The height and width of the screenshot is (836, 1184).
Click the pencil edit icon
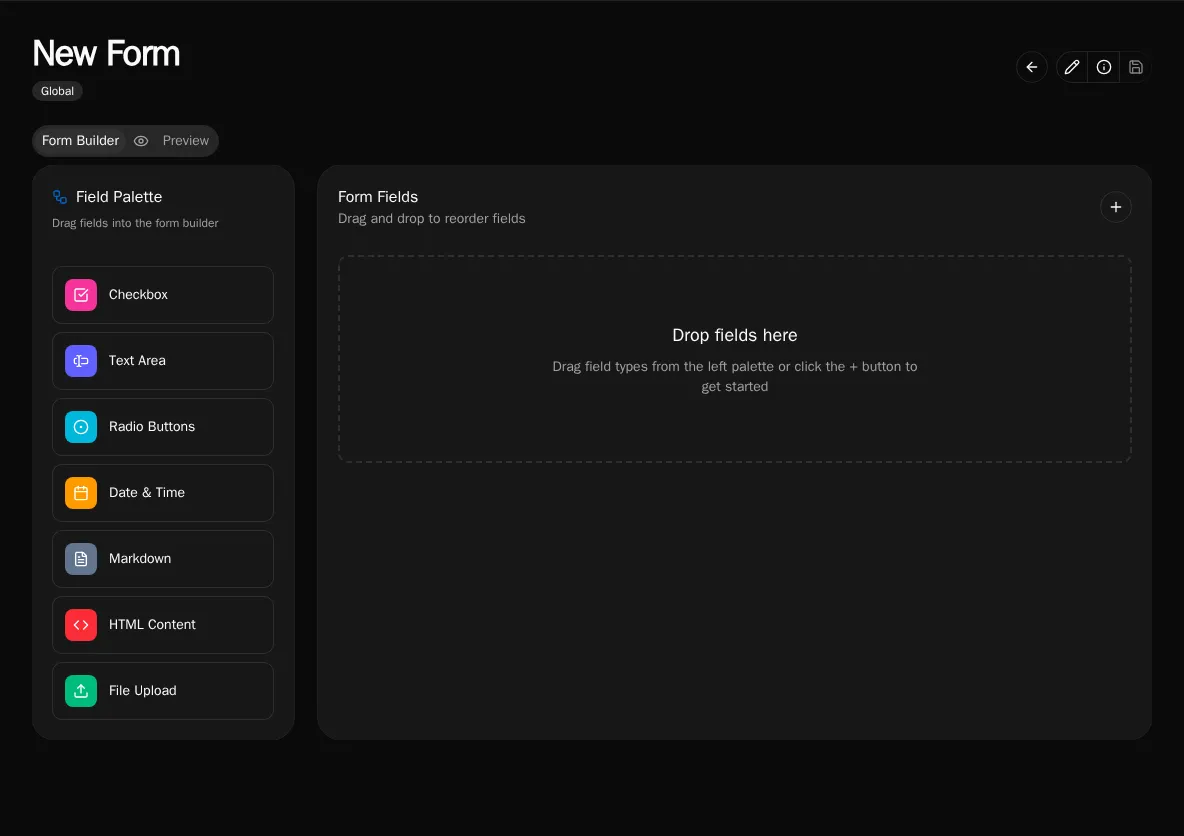point(1071,67)
